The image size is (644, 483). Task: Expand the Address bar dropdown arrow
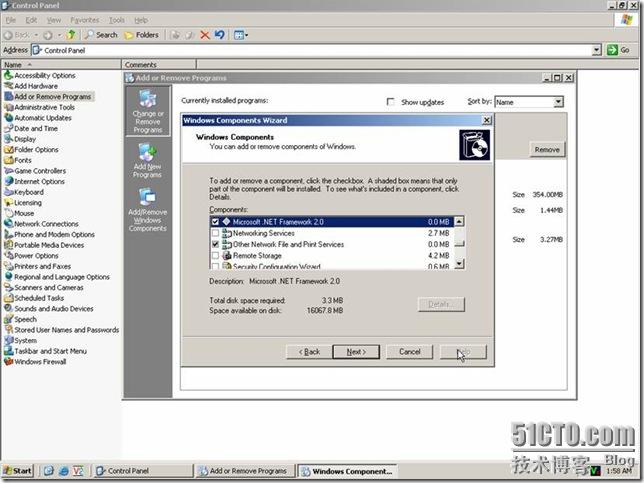click(x=597, y=50)
